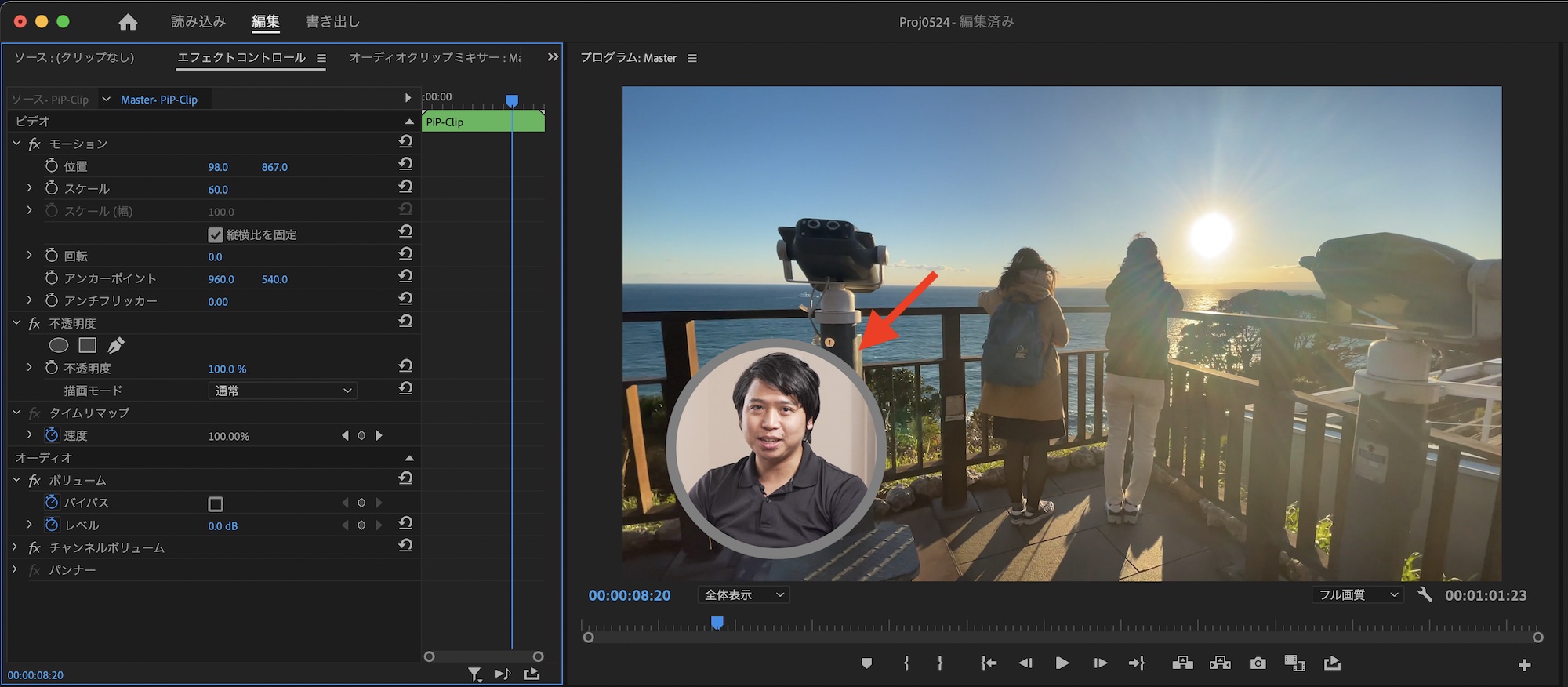Switch to the Export (書き出し) tab
This screenshot has width=1568, height=687.
point(332,22)
